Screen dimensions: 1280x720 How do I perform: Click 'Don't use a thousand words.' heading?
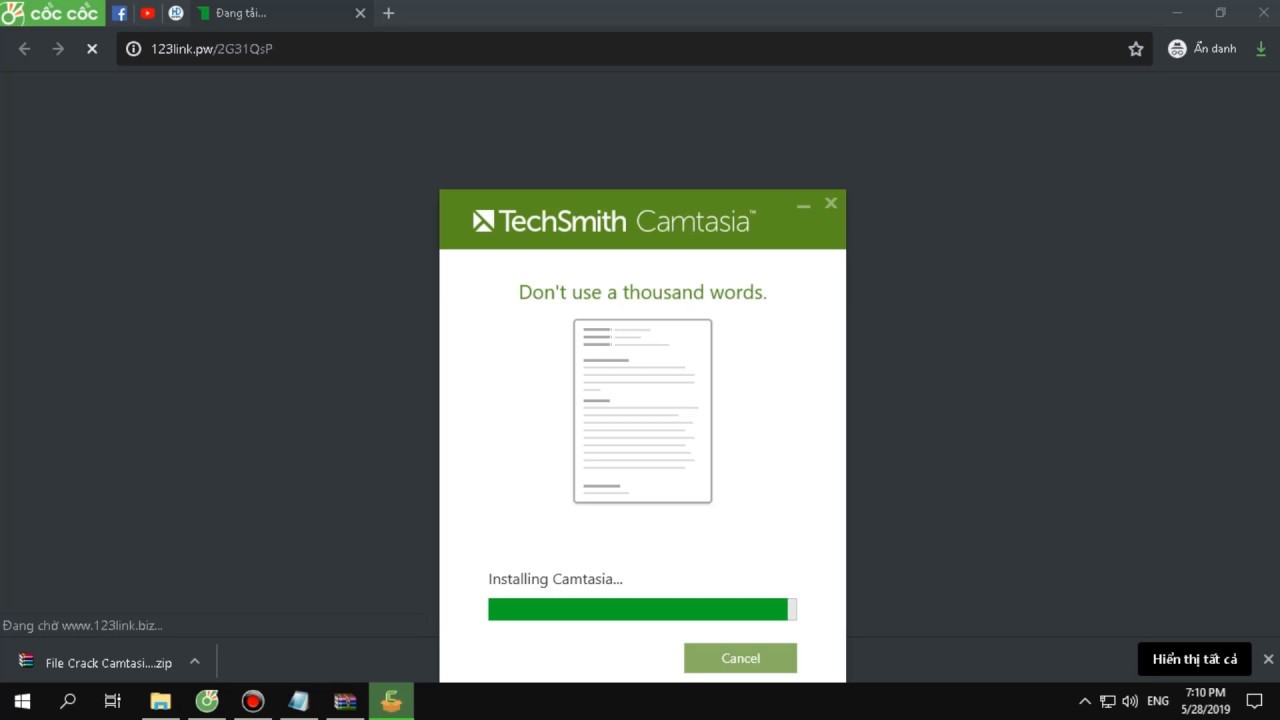642,292
